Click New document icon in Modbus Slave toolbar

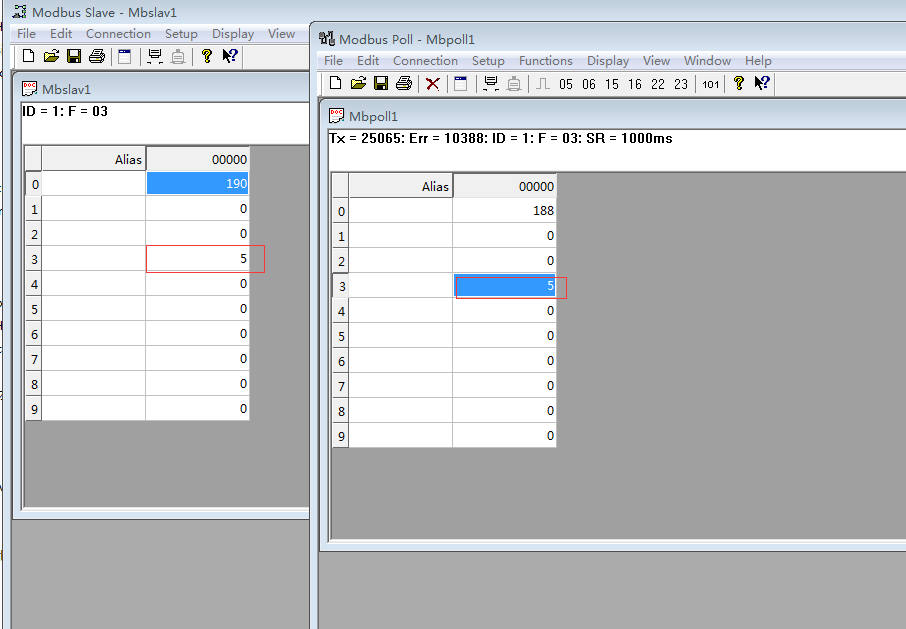[x=28, y=56]
